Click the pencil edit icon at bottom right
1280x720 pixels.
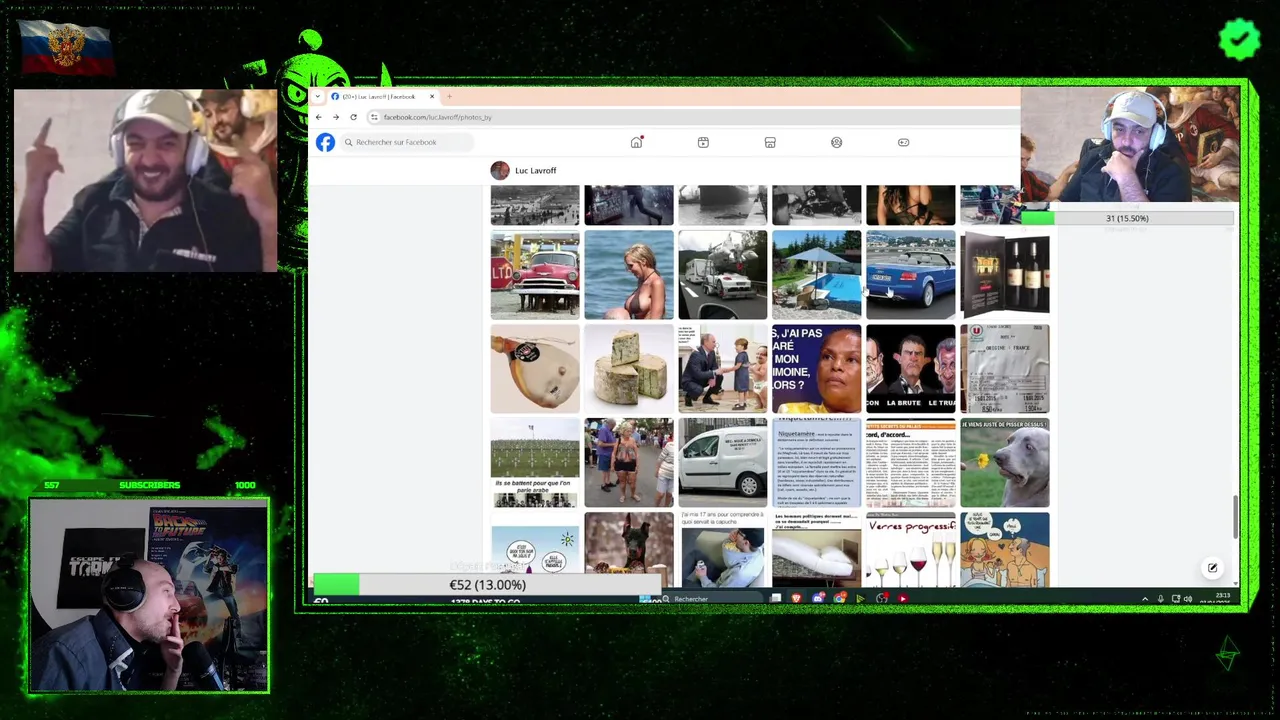[x=1212, y=568]
